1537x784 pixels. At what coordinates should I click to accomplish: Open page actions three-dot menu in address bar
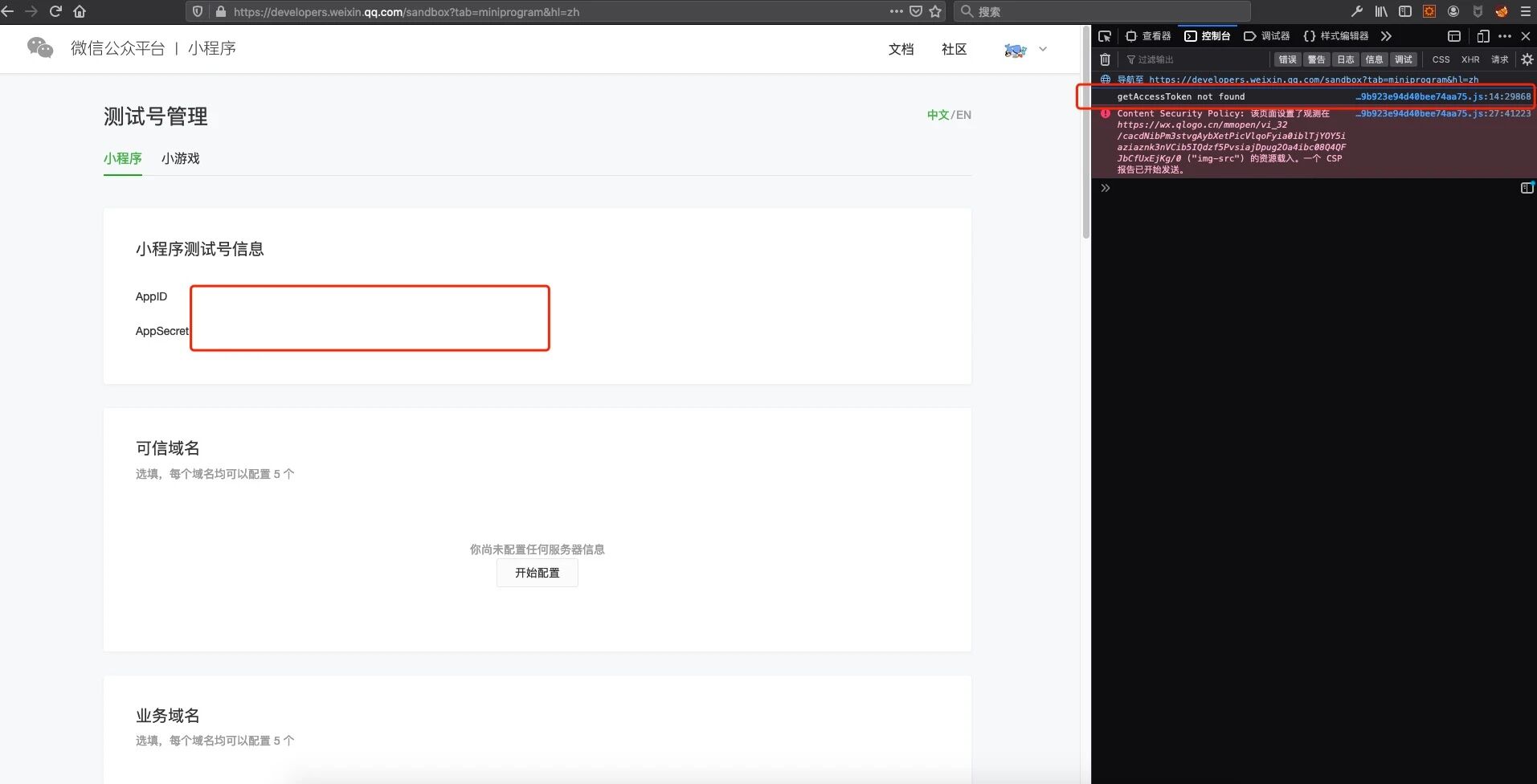pyautogui.click(x=897, y=11)
